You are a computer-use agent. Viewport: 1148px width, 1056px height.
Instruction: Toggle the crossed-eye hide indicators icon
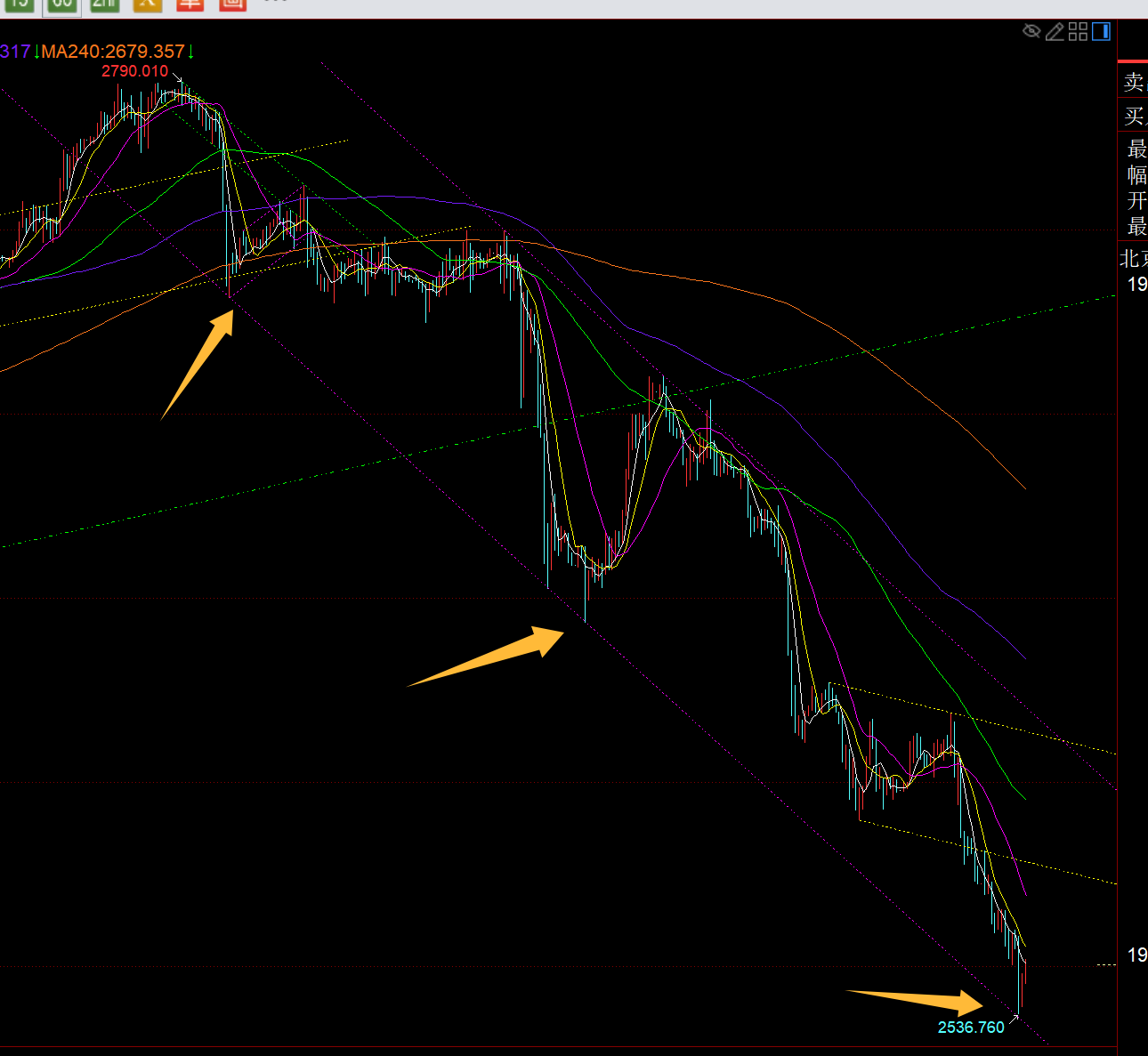[x=1031, y=32]
